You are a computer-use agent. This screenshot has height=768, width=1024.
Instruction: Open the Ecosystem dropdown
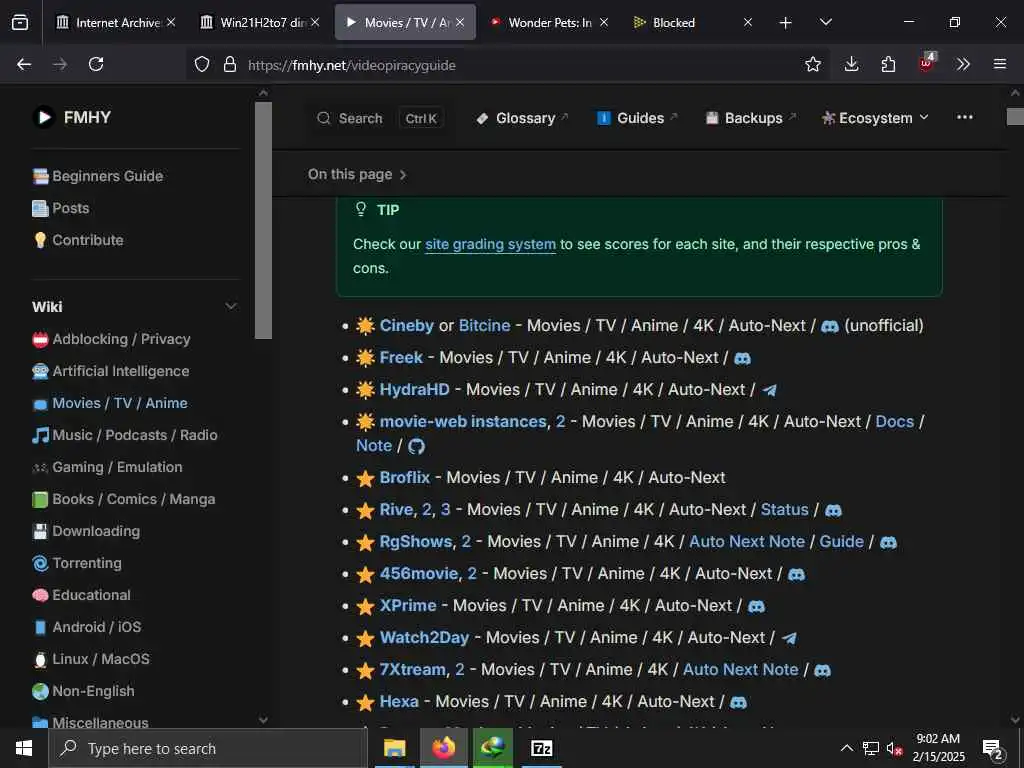click(x=875, y=118)
